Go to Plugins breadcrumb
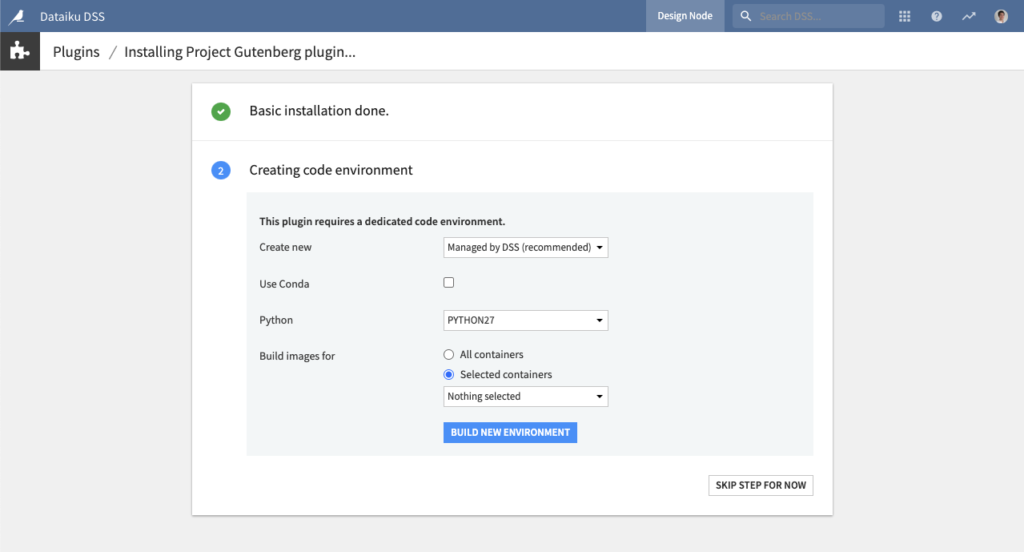 click(76, 52)
